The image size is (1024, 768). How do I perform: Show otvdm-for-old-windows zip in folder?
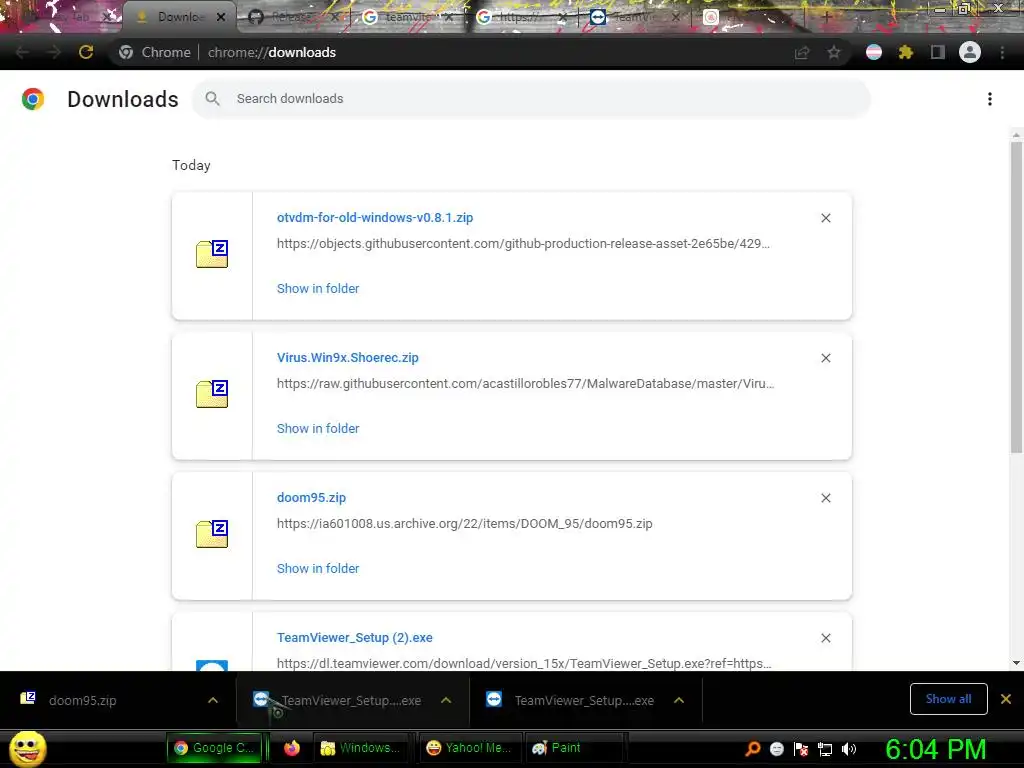pos(318,288)
